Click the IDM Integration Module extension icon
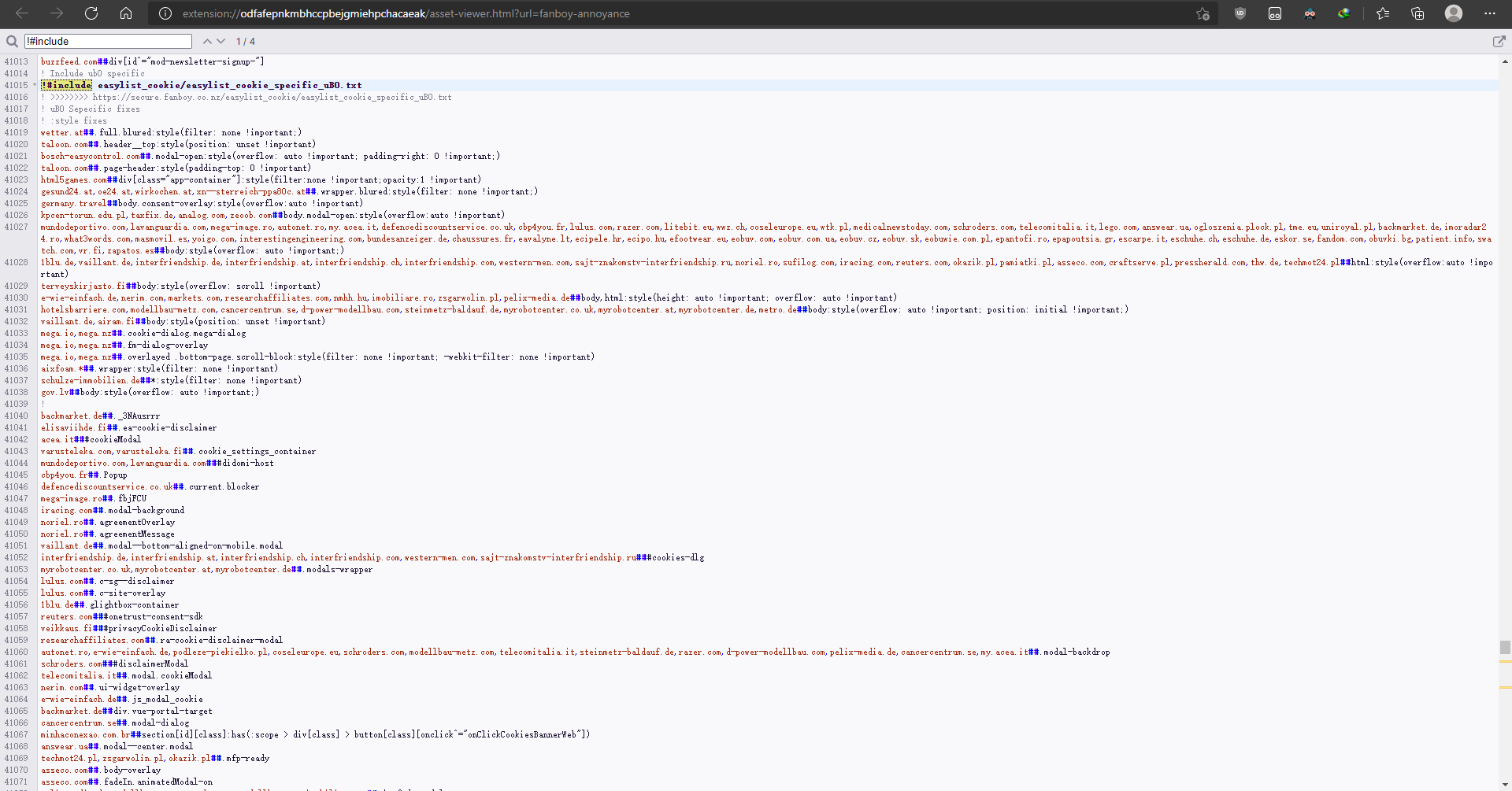1512x791 pixels. [x=1344, y=13]
